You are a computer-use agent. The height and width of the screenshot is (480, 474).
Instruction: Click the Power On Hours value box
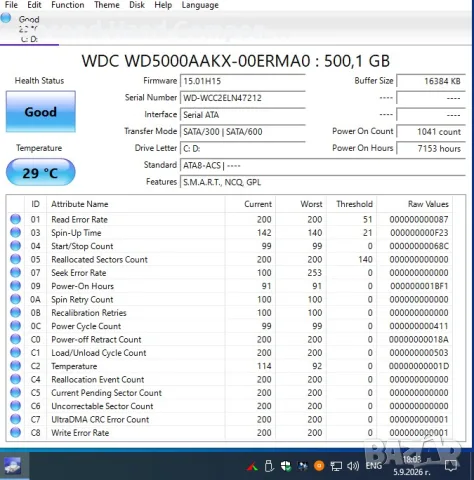click(431, 148)
